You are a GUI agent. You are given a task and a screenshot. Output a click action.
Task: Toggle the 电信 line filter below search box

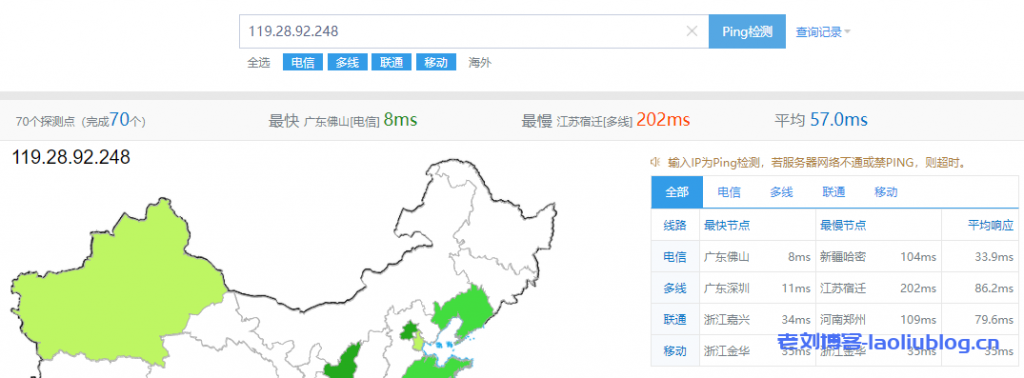pyautogui.click(x=302, y=63)
